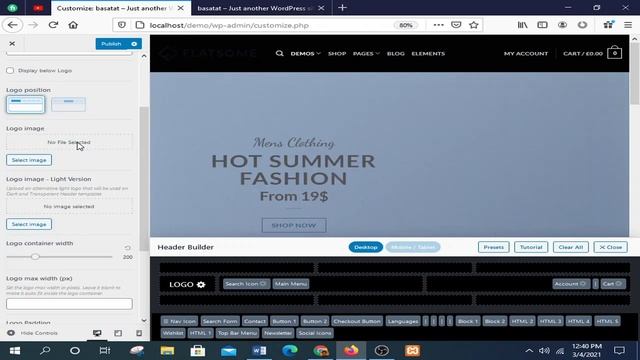Switch preview to desktop device icon
This screenshot has width=640, height=360.
tap(97, 333)
